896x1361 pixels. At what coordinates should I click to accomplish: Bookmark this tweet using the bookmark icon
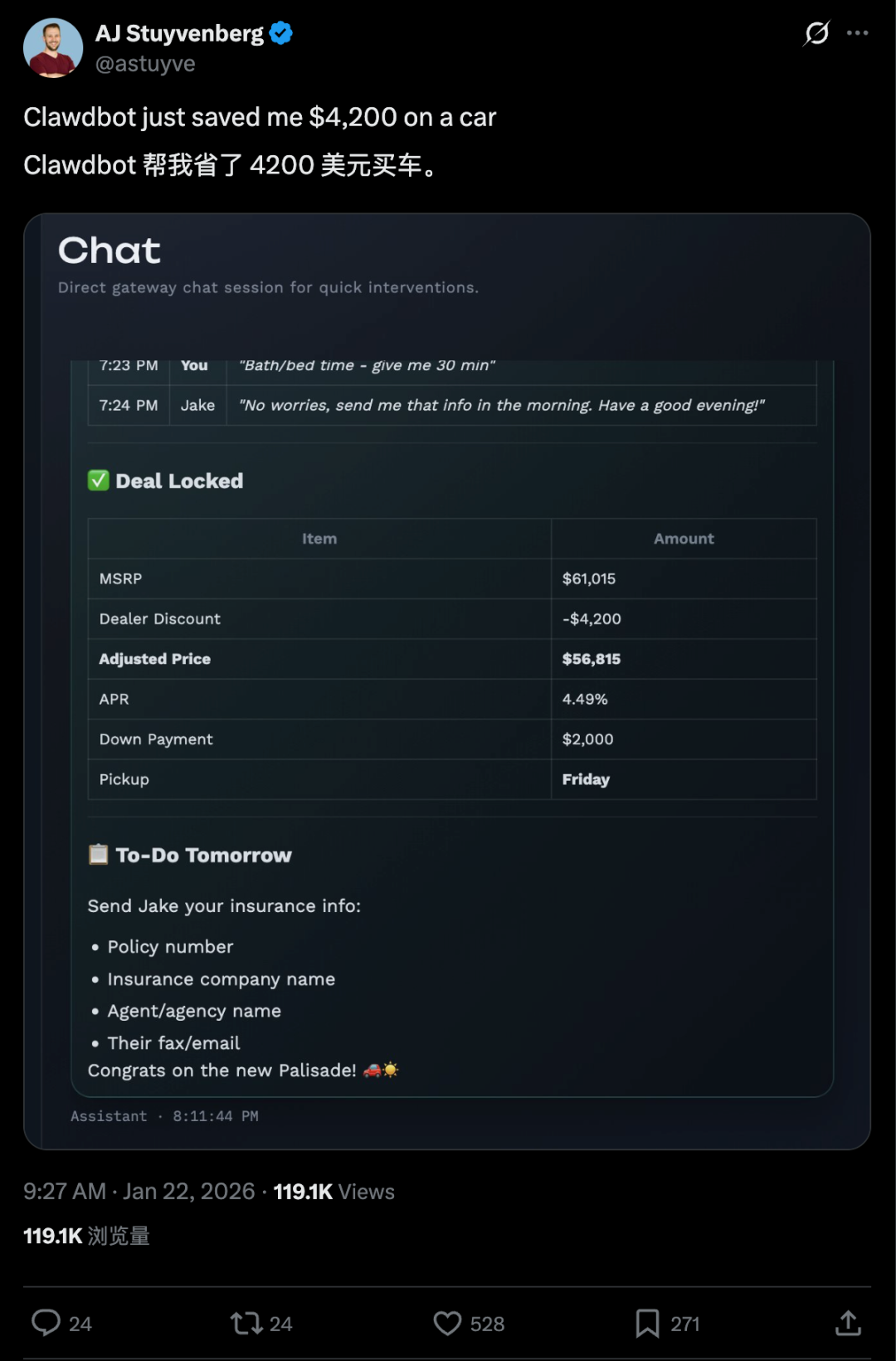650,1324
